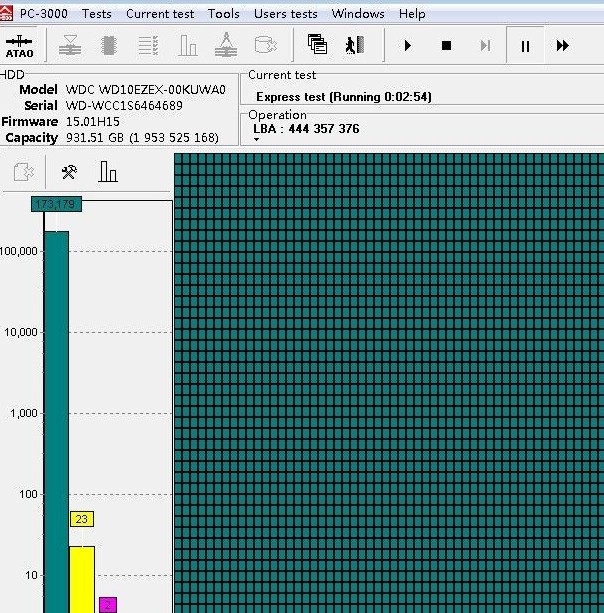
Task: Click the ATA0 port icon
Action: 19,46
